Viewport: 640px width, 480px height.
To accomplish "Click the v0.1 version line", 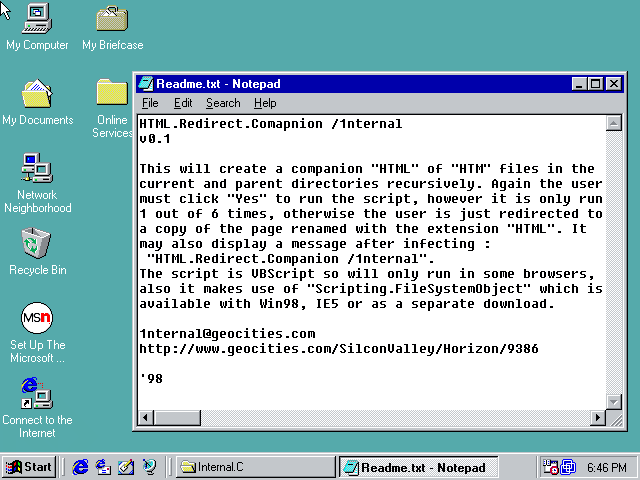I will tap(155, 139).
